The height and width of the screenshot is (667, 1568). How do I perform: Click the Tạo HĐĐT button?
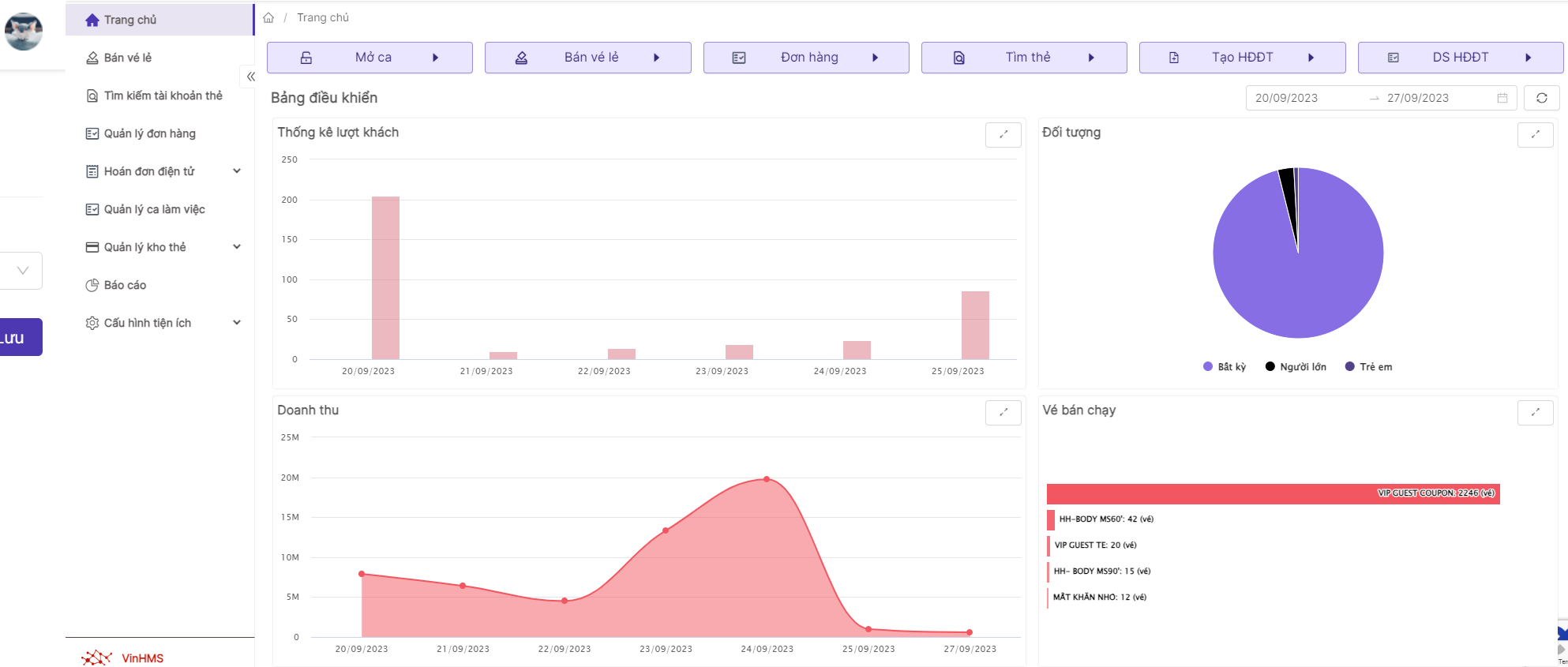(x=1242, y=58)
